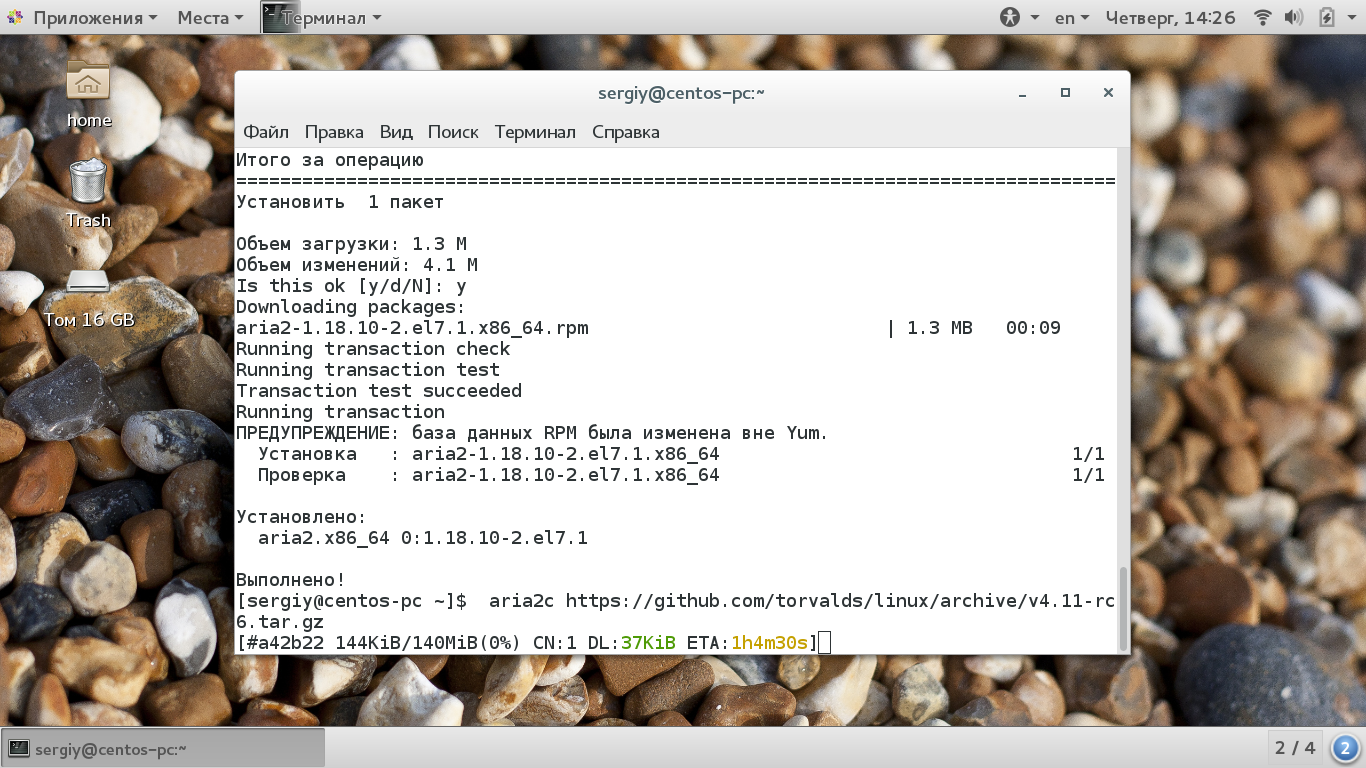The height and width of the screenshot is (768, 1366).
Task: Minimize the terminal window
Action: 1023,93
